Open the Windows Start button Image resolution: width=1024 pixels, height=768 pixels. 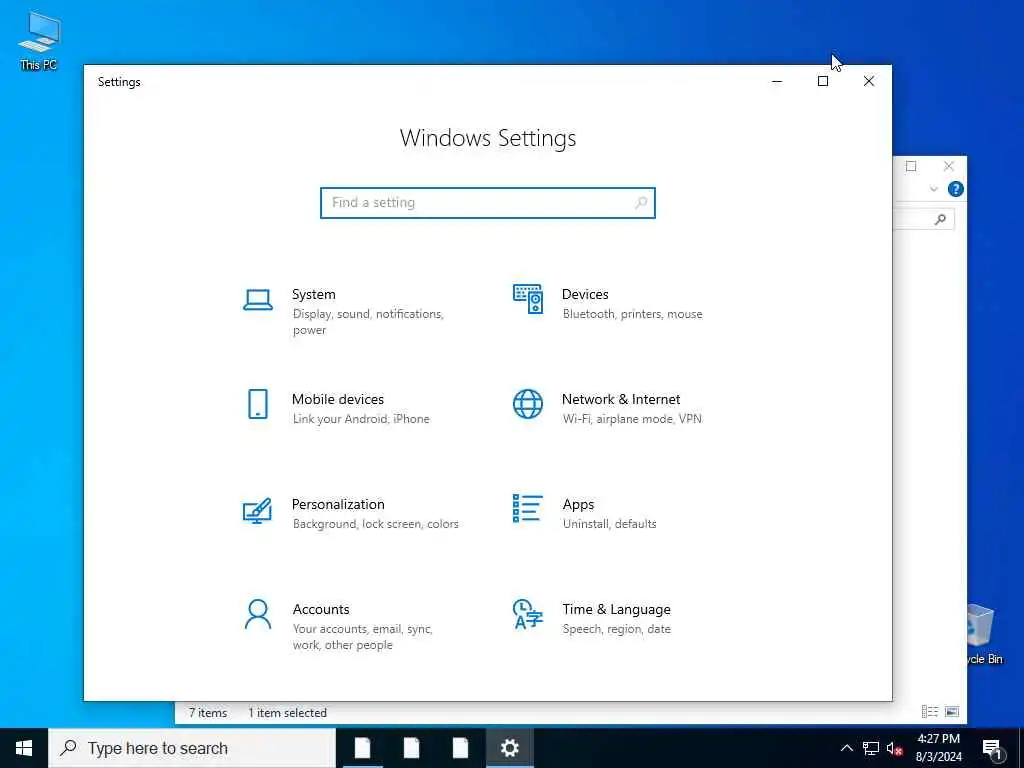(24, 748)
